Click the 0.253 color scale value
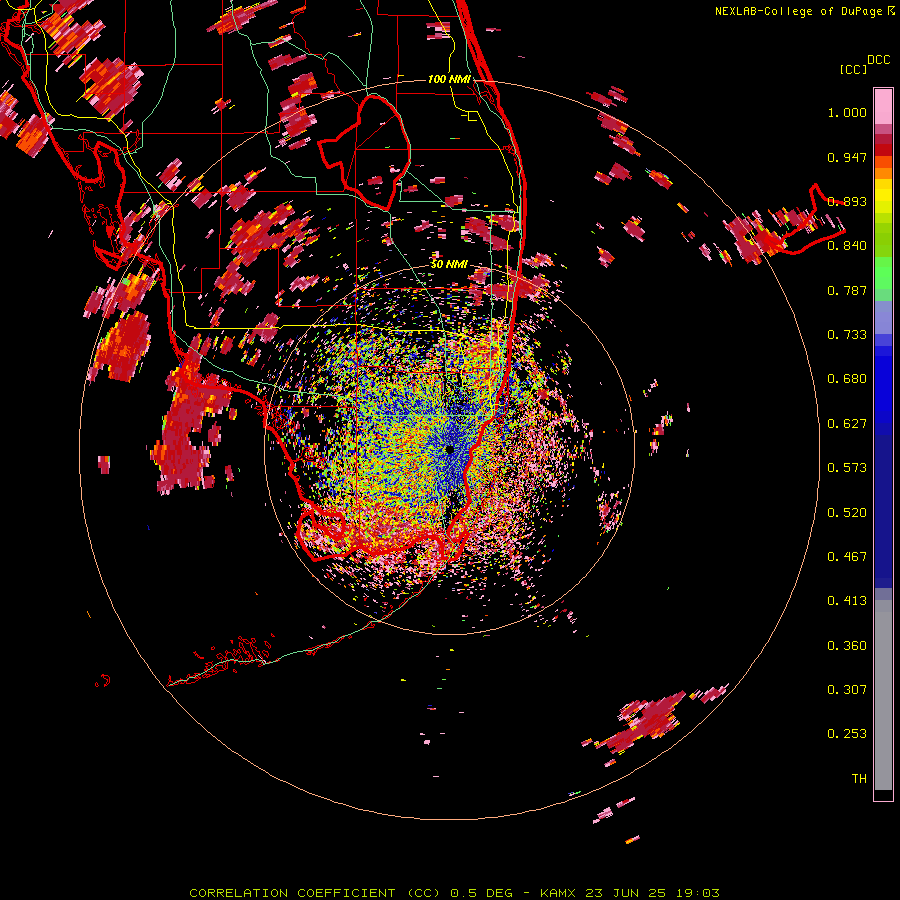 click(x=847, y=734)
